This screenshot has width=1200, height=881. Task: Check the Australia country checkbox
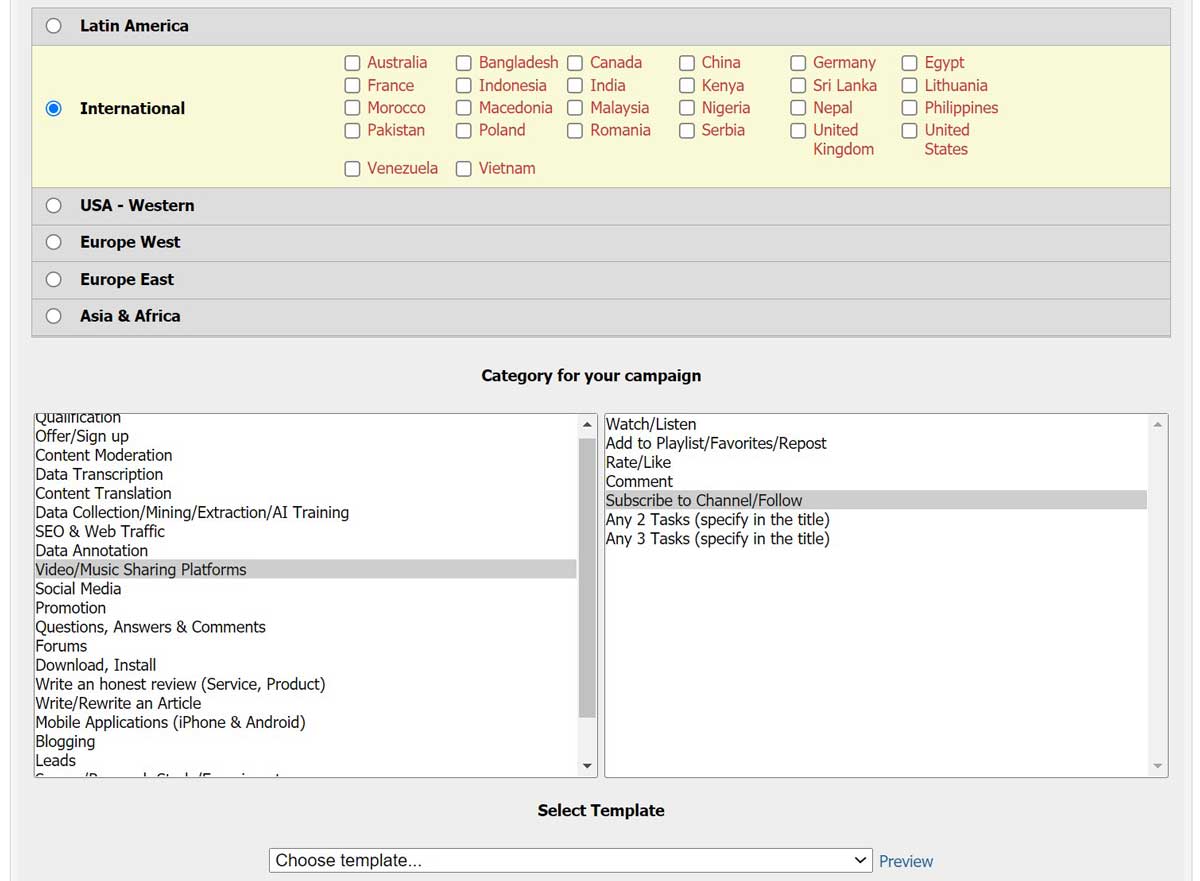(352, 63)
